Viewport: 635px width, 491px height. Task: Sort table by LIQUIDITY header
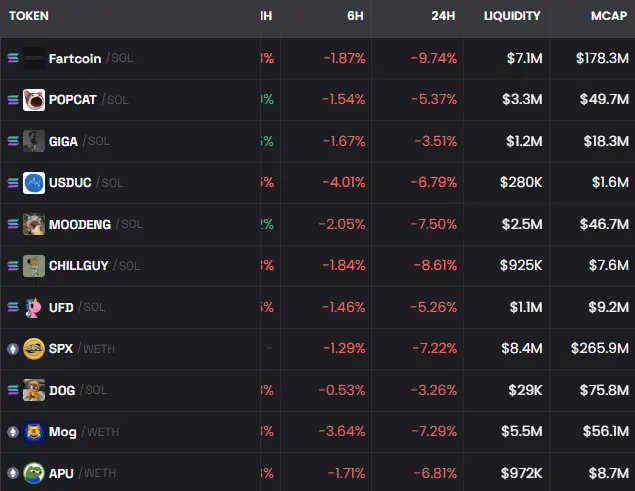coord(512,16)
